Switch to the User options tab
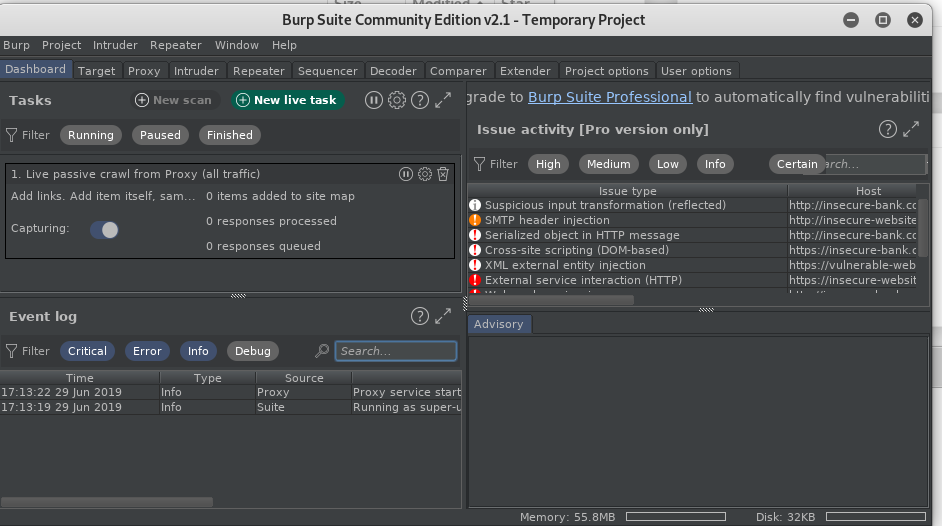 tap(696, 71)
